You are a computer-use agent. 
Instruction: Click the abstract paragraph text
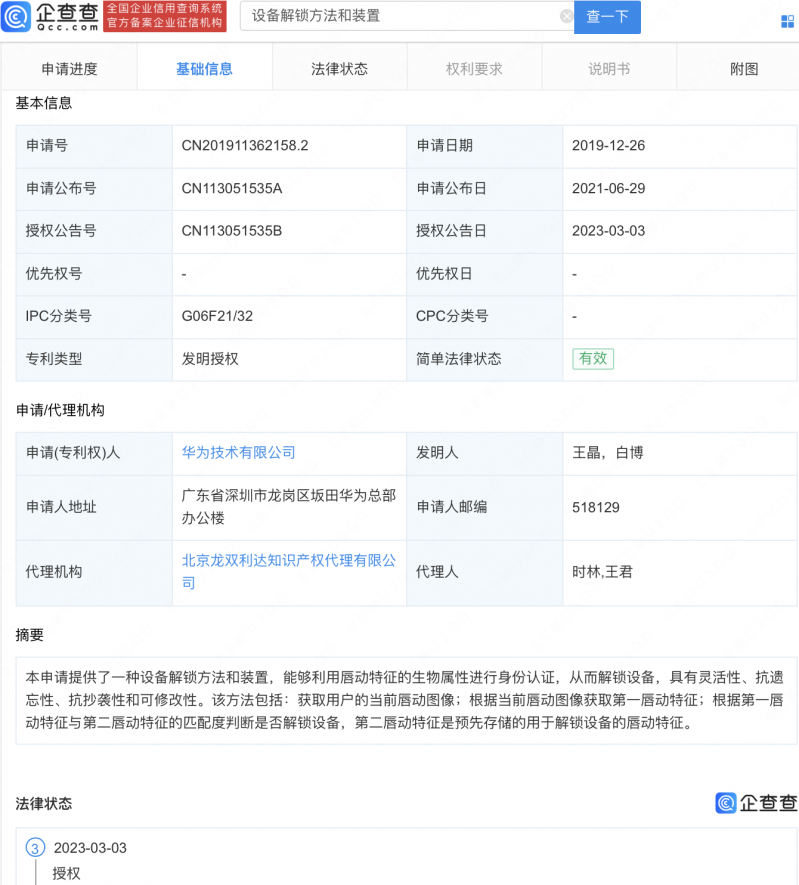click(405, 700)
